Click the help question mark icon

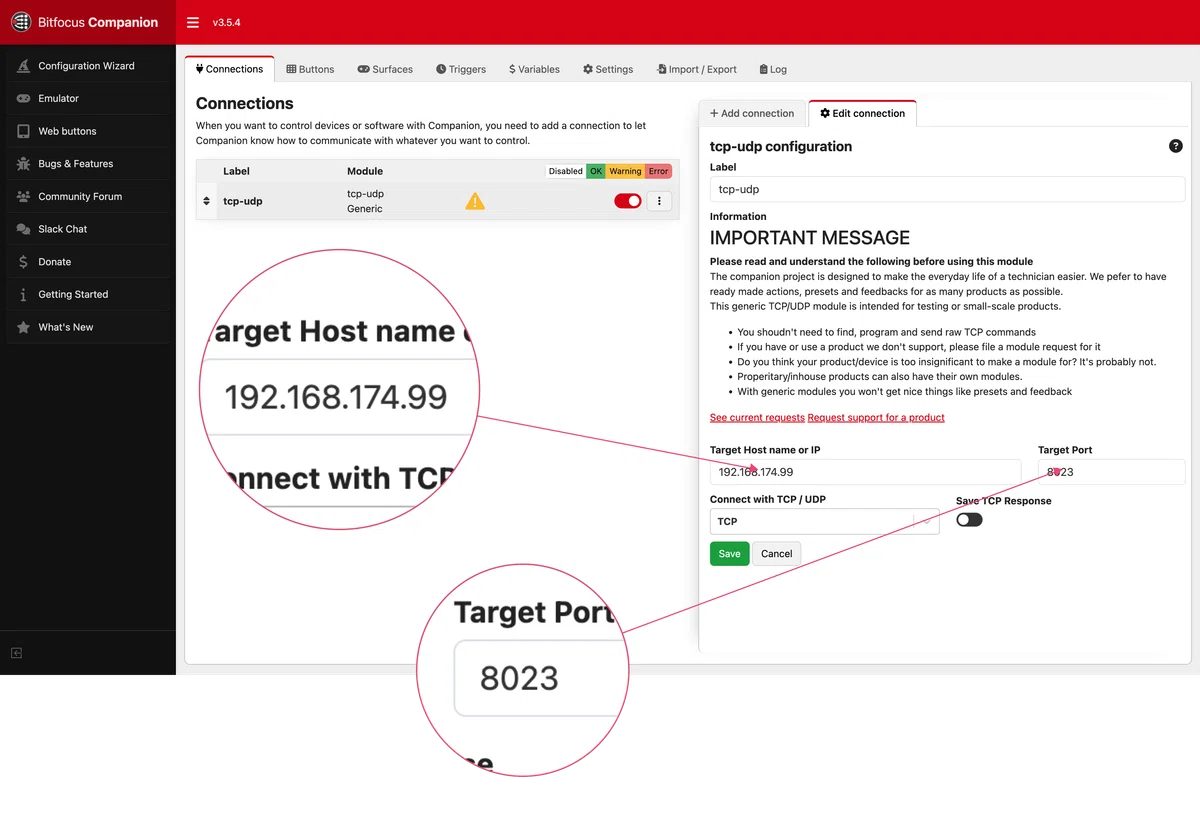[1176, 146]
